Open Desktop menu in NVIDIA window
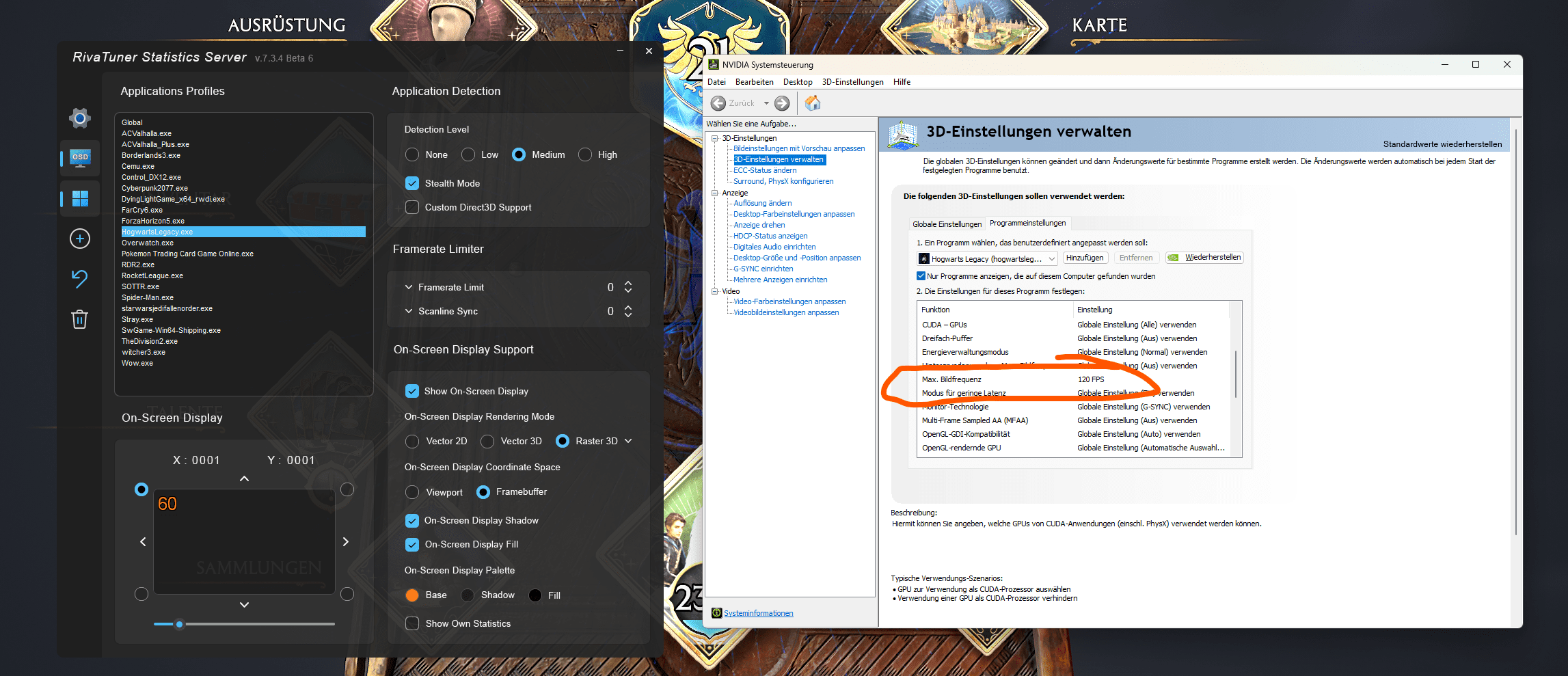 point(798,82)
